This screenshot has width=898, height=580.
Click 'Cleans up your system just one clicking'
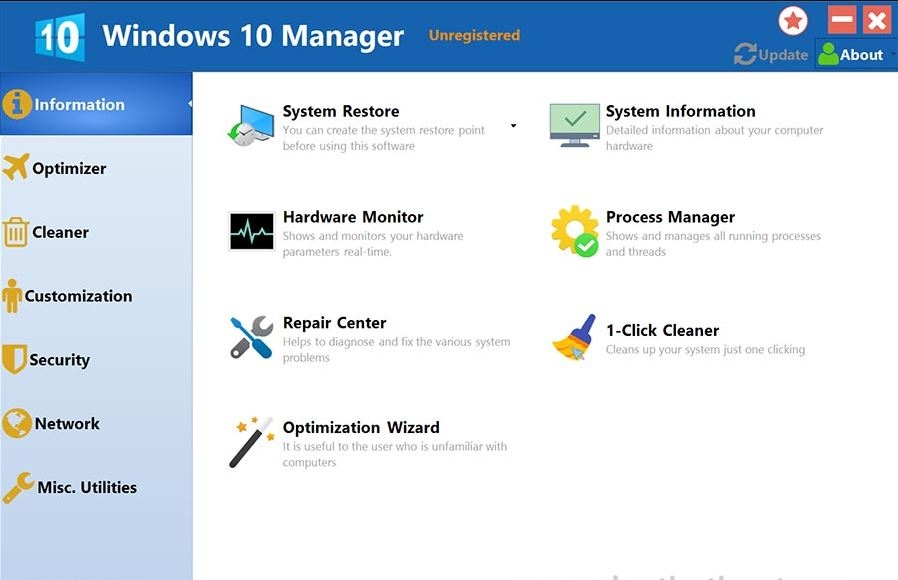click(x=705, y=350)
